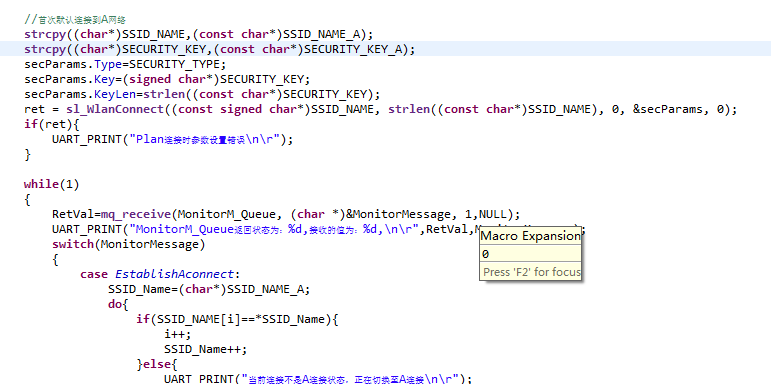Click the while keyword

(x=41, y=184)
